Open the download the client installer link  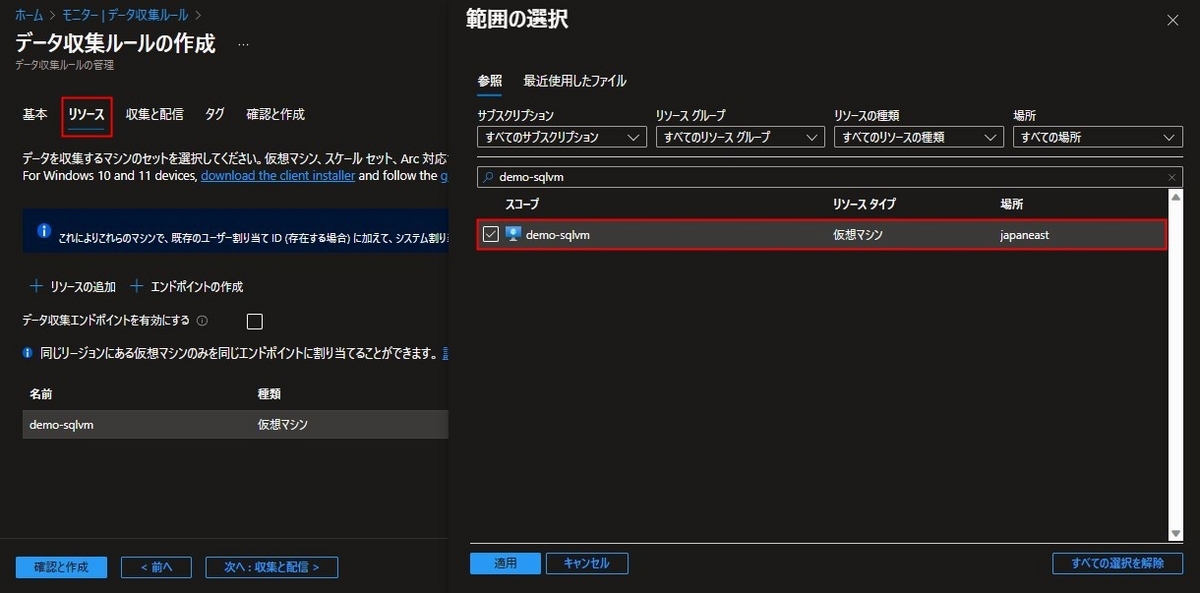278,176
